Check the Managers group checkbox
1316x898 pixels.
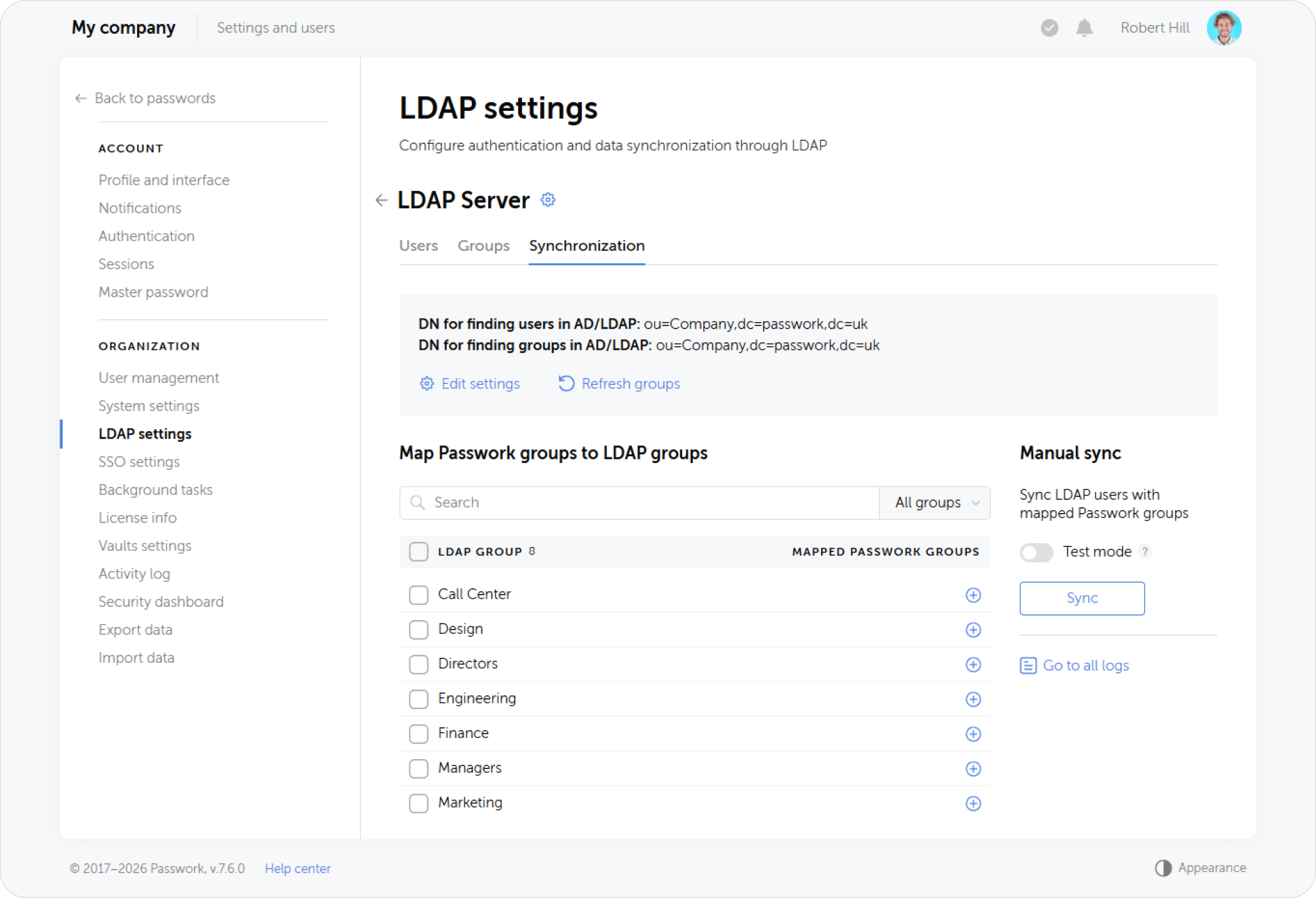click(x=419, y=768)
